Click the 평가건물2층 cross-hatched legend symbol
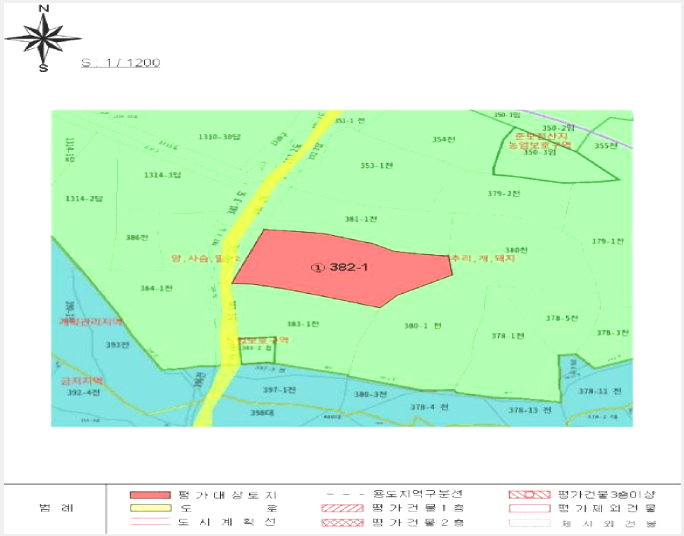This screenshot has height=536, width=684. [x=342, y=522]
